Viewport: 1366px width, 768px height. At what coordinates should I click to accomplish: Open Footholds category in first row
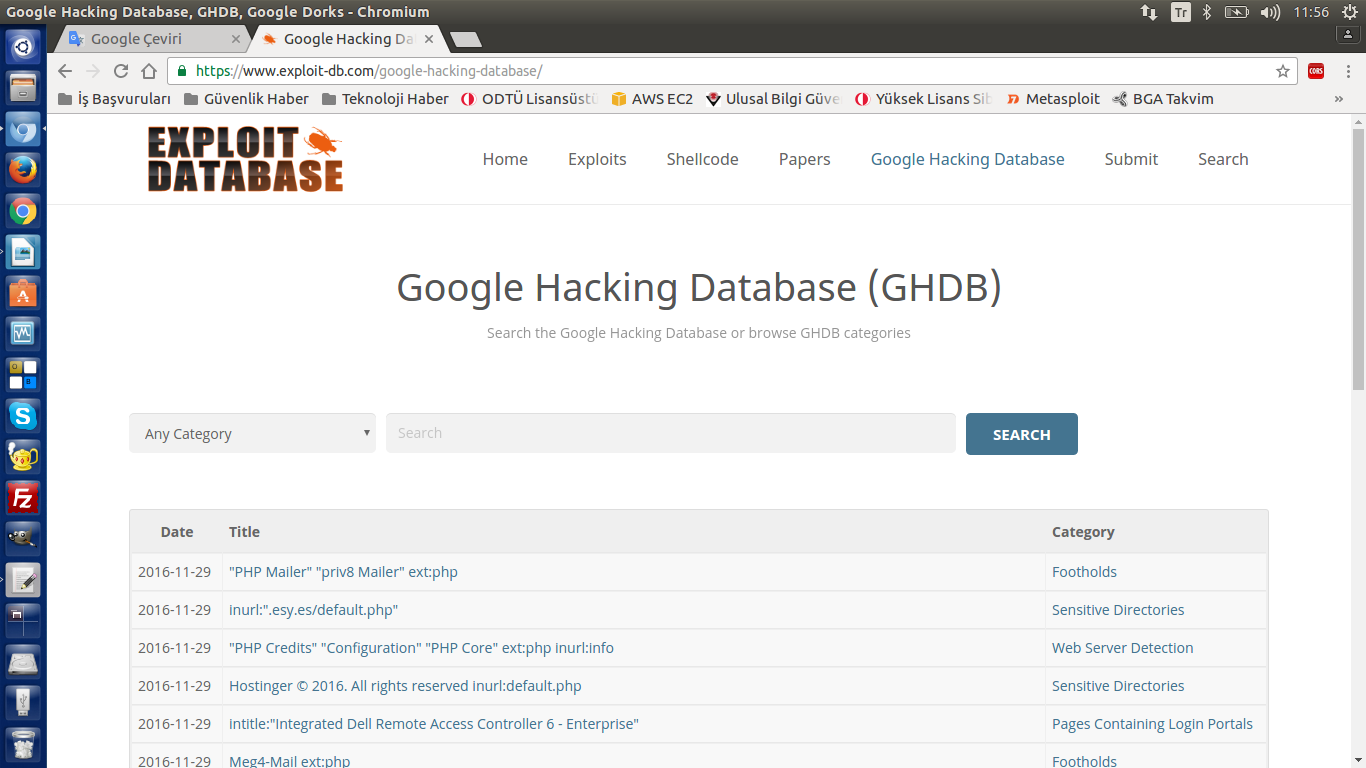click(1084, 572)
